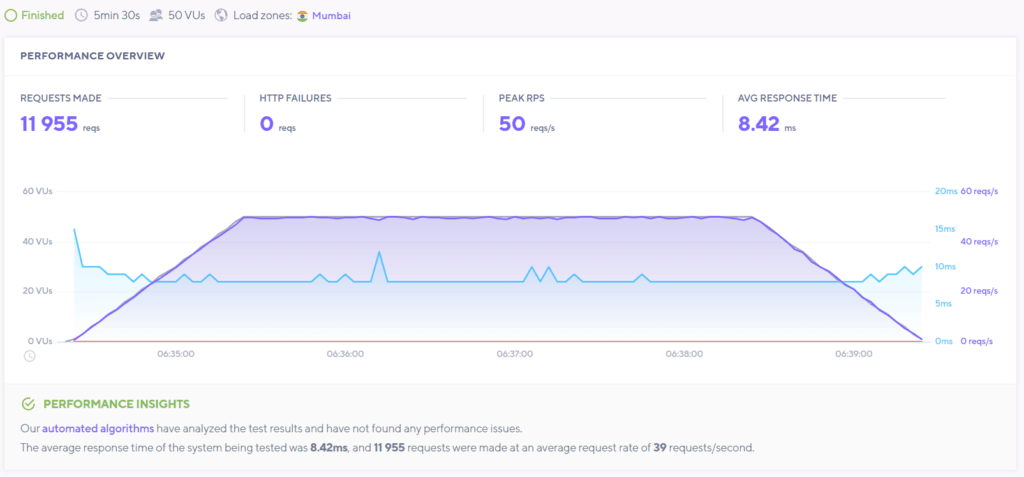Click the green Finished status circle icon
The width and height of the screenshot is (1024, 477).
point(11,16)
